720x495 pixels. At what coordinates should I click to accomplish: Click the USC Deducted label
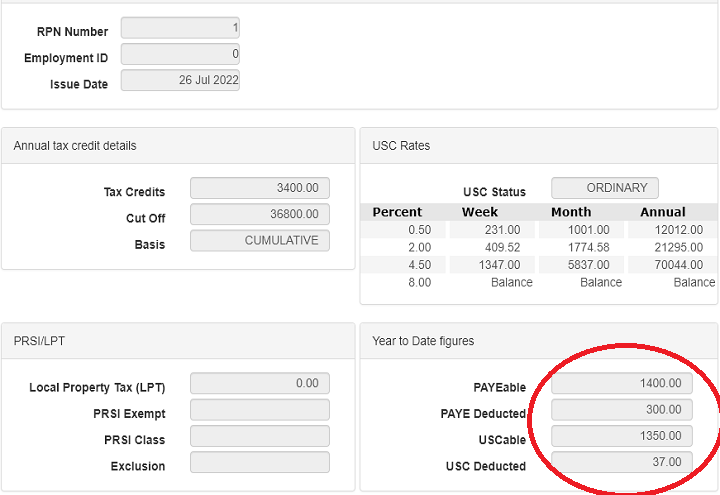(486, 466)
